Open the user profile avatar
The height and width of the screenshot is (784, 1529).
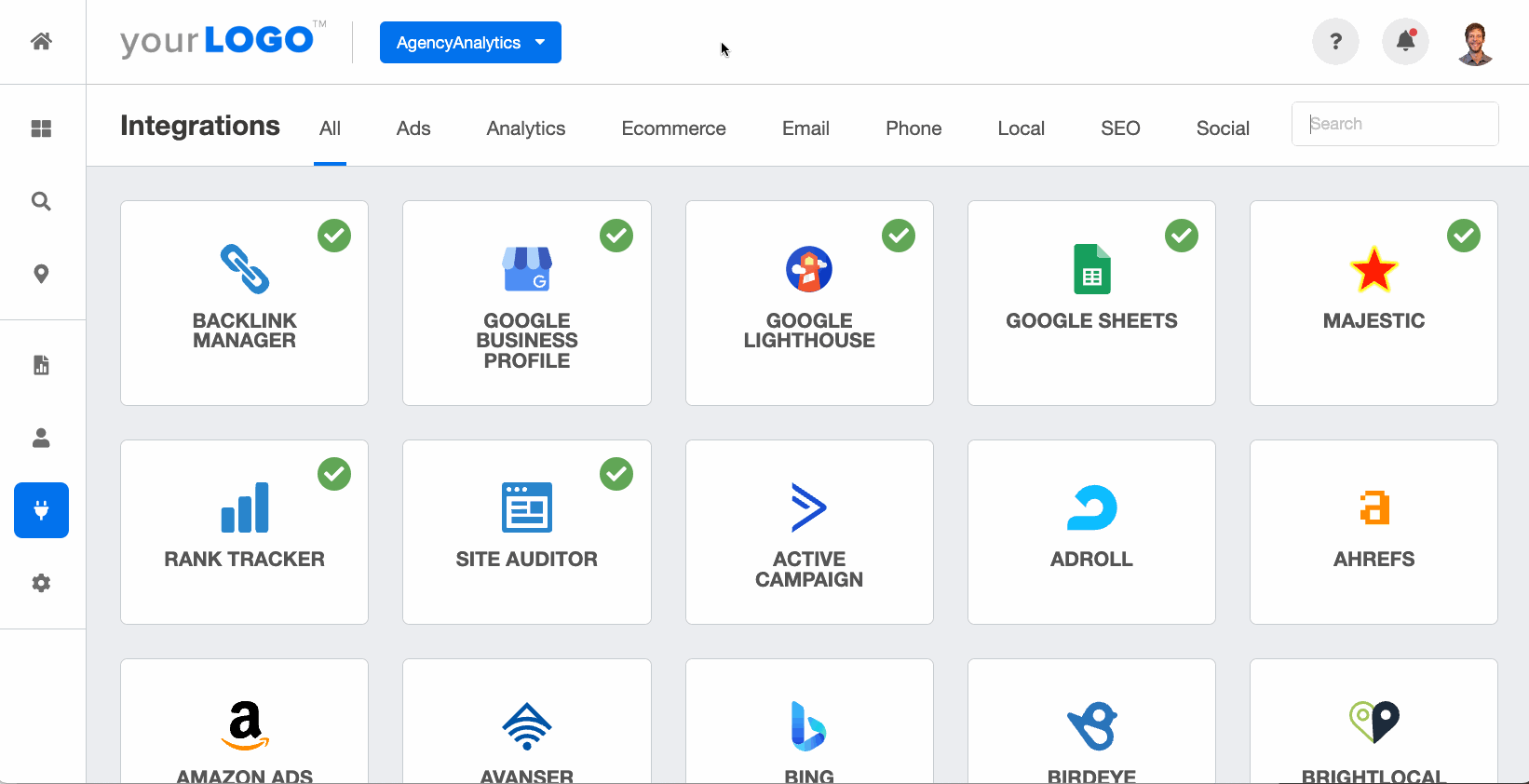coord(1475,43)
